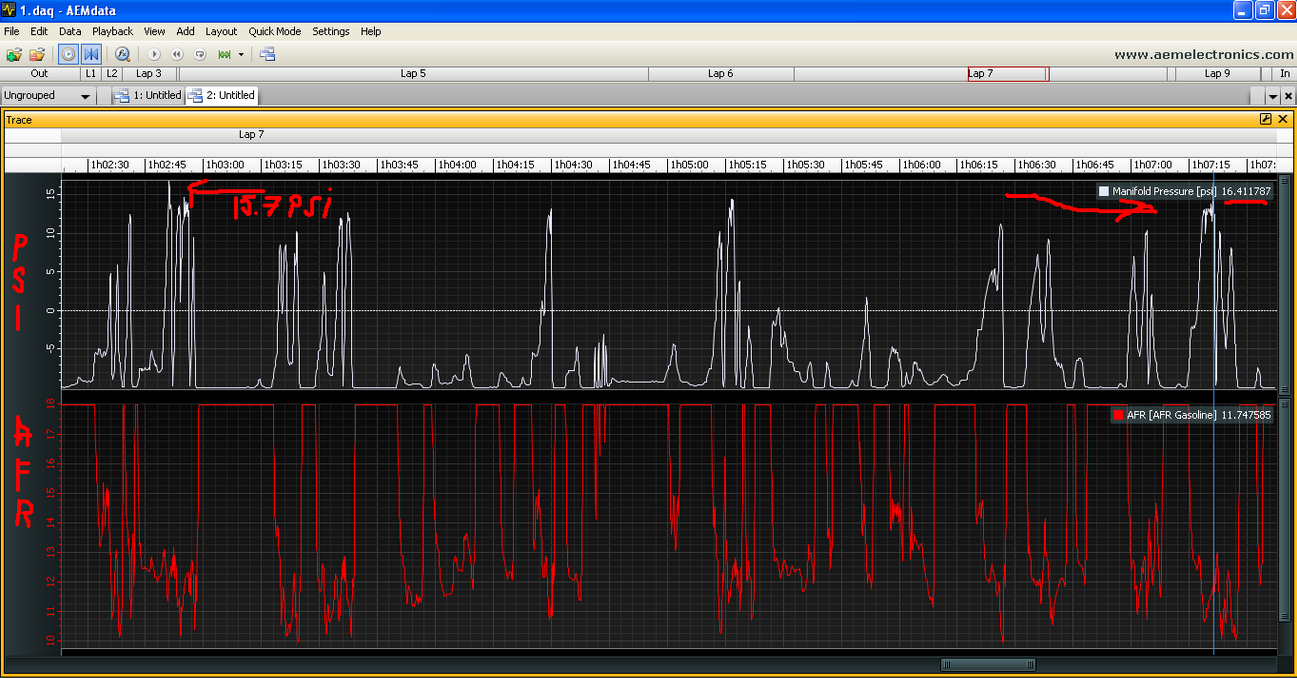
Task: Open the math function fx viewer icon
Action: (x=122, y=54)
